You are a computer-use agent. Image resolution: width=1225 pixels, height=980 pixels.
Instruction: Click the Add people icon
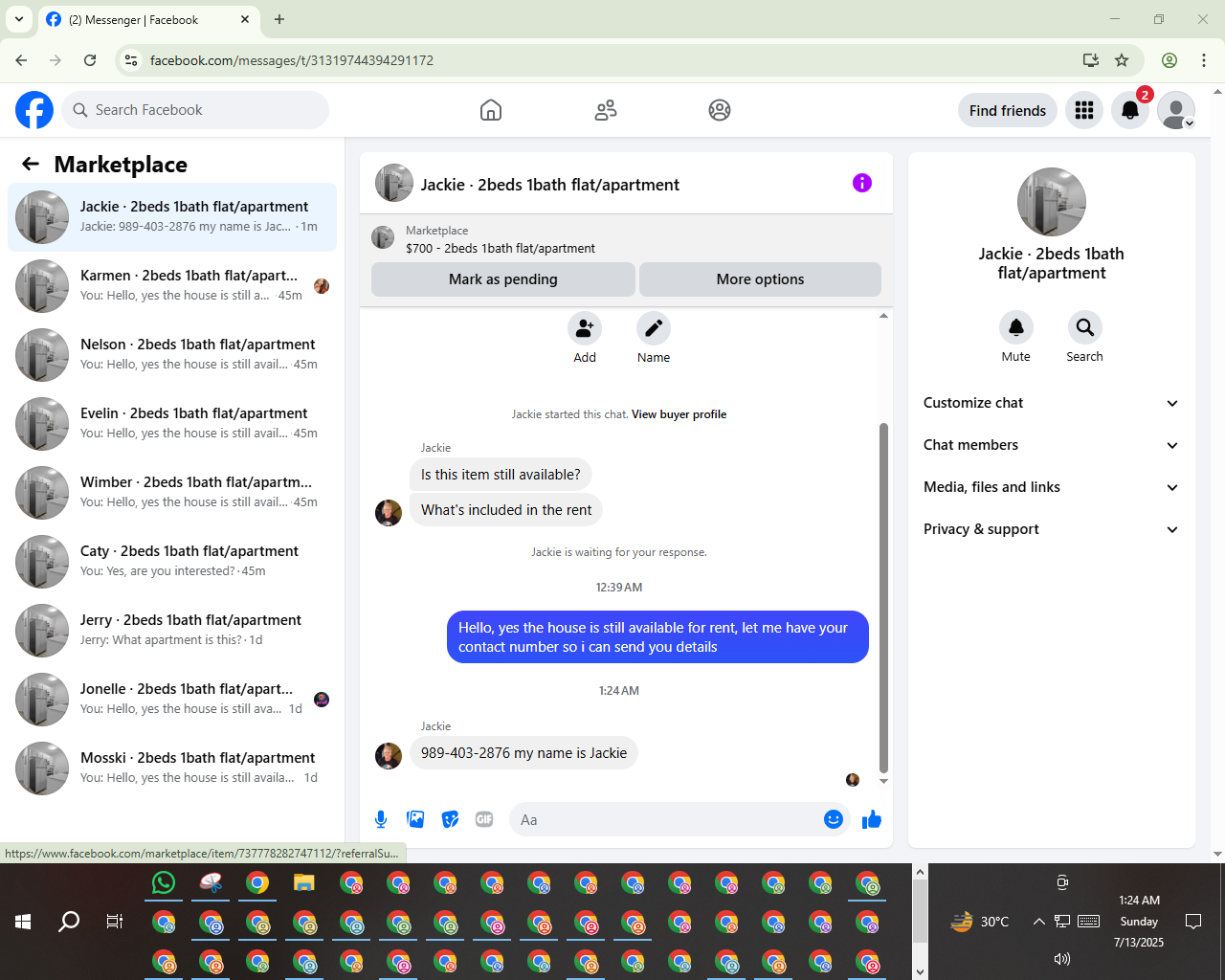[x=585, y=328]
